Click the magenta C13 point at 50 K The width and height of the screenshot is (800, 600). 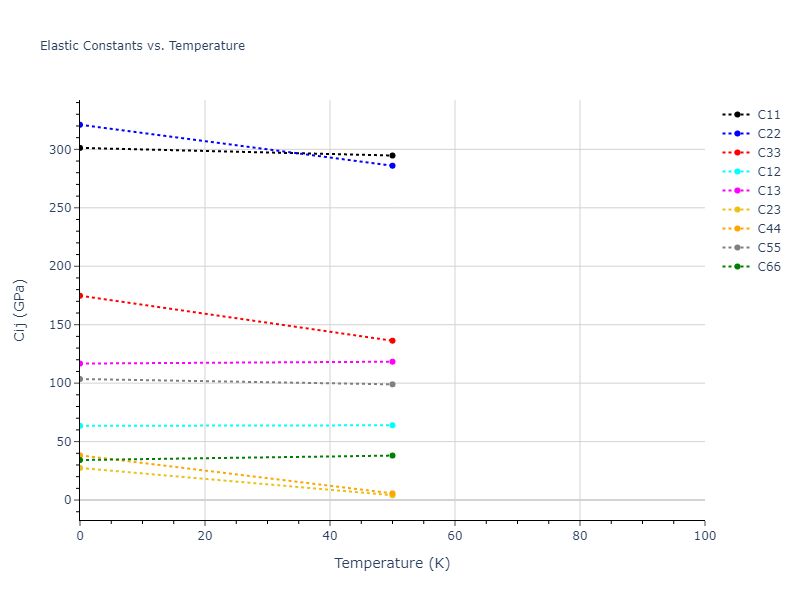point(392,362)
